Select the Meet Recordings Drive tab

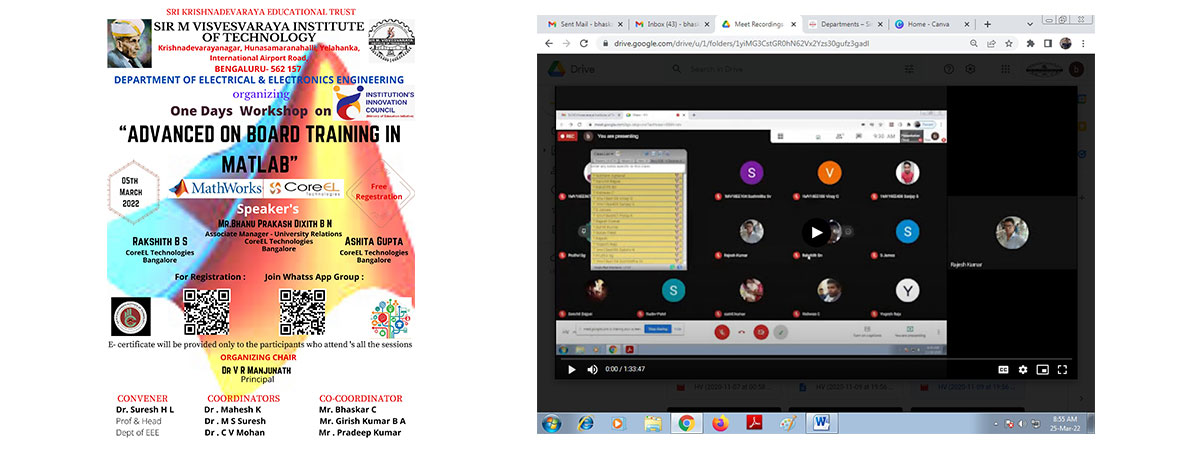pos(760,23)
